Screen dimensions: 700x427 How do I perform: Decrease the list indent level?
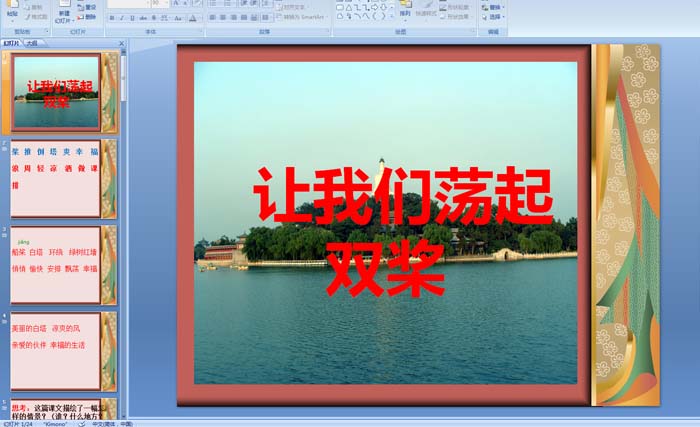[x=243, y=3]
